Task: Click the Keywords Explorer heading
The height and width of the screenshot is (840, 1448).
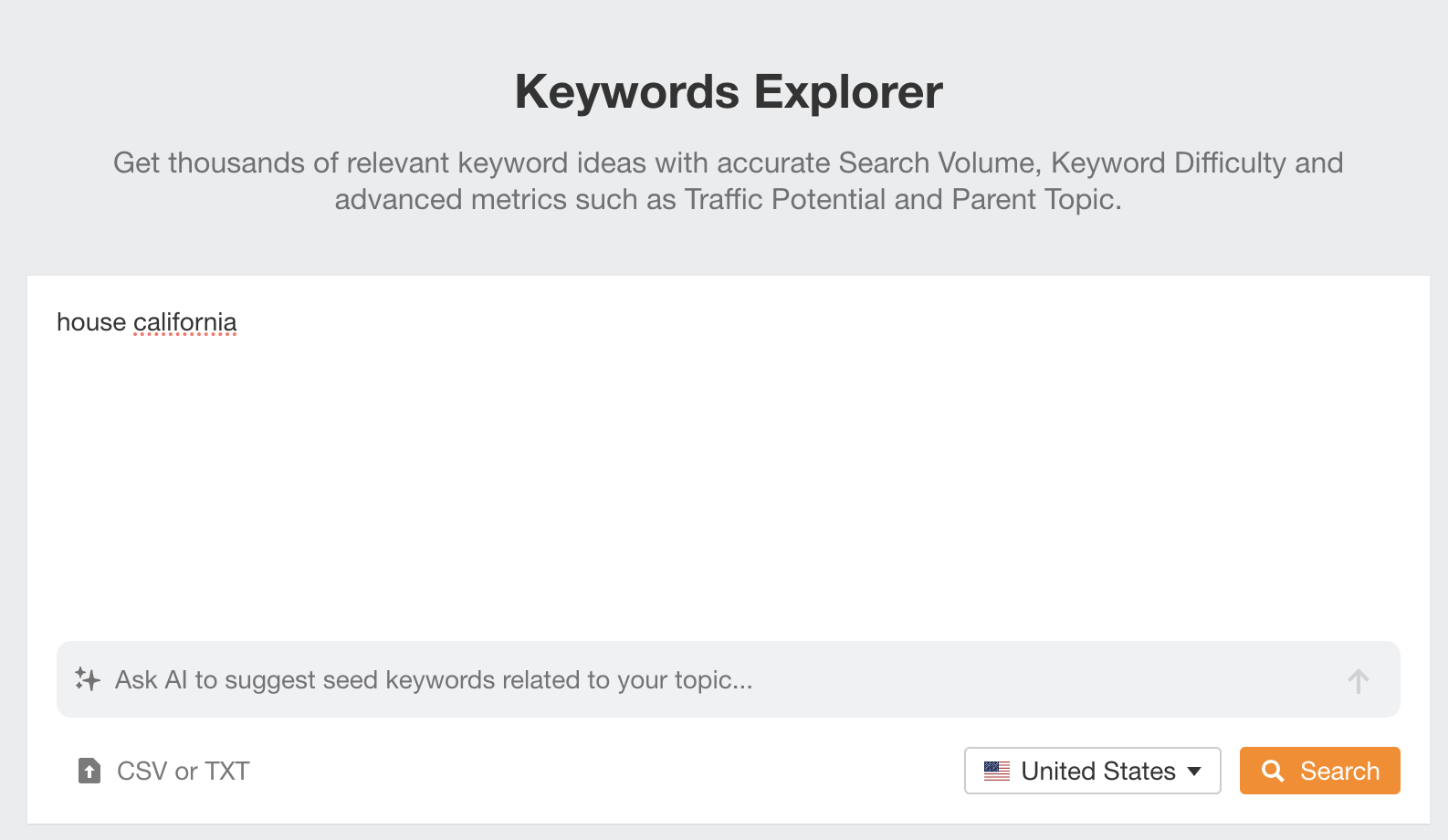Action: [729, 91]
